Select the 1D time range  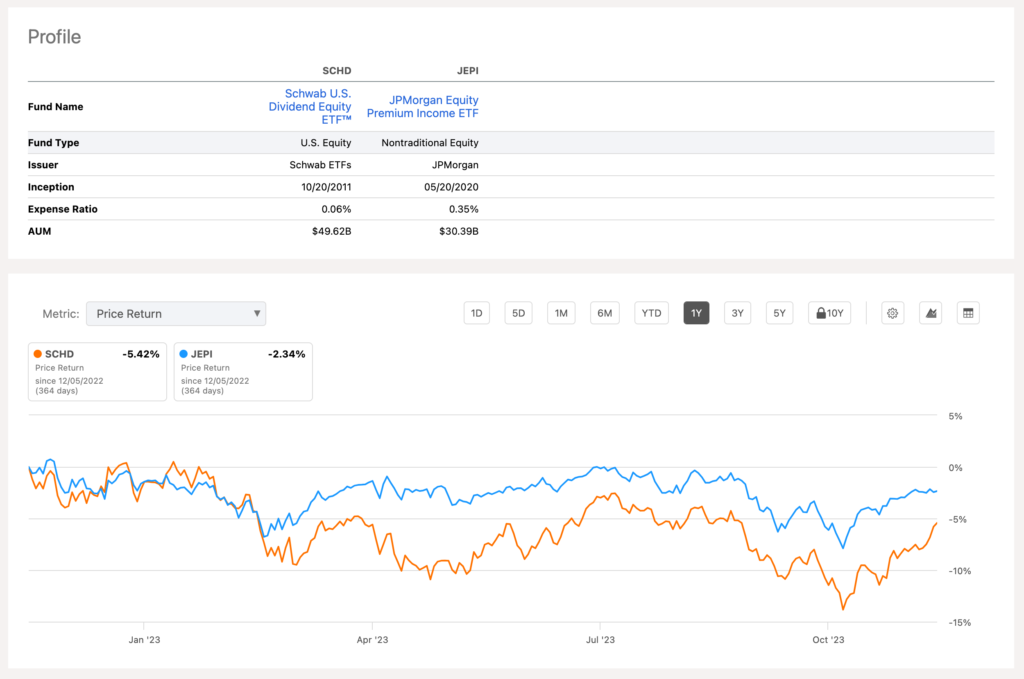pyautogui.click(x=477, y=313)
